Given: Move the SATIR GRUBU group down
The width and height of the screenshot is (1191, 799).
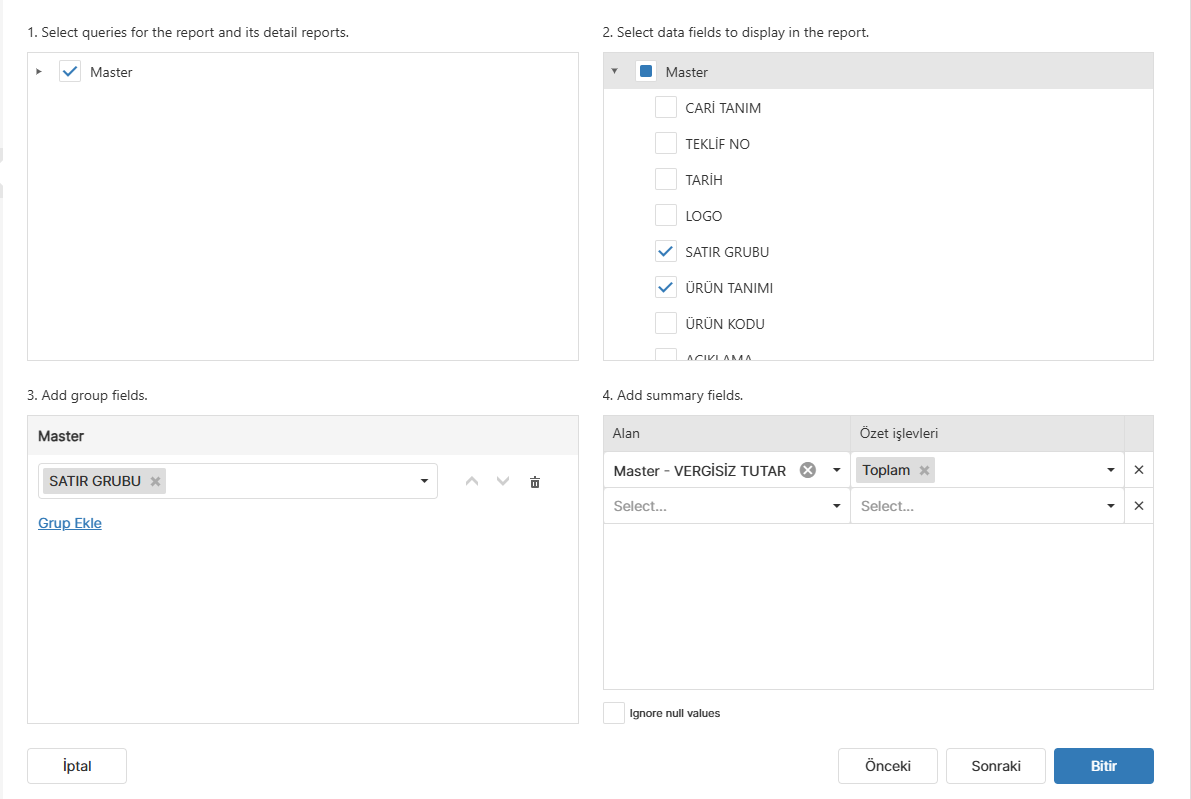Looking at the screenshot, I should point(503,482).
